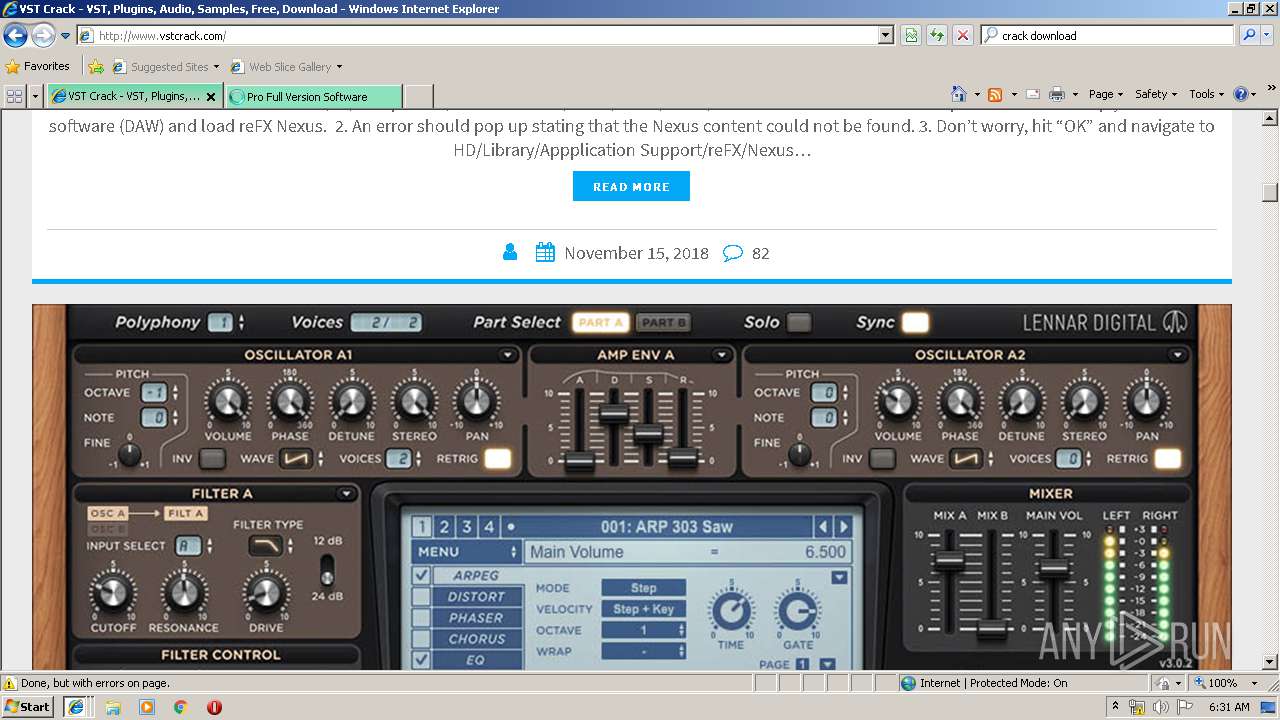The image size is (1280, 720).
Task: Select the VST Crack tab
Action: click(135, 97)
